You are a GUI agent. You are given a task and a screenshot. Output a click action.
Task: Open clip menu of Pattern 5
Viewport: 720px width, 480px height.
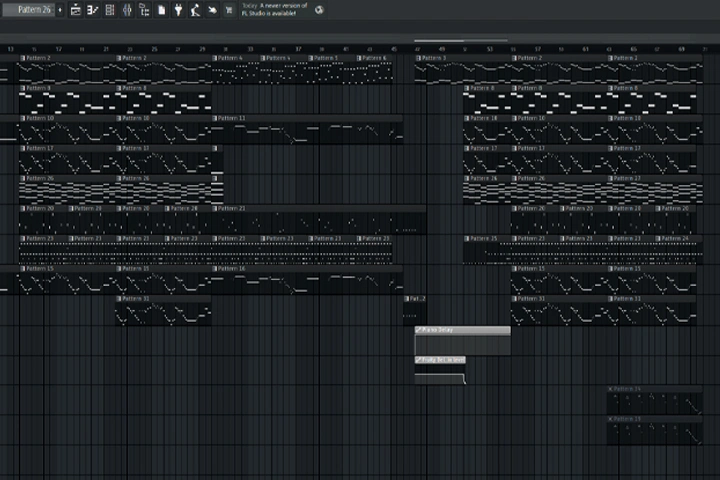311,58
